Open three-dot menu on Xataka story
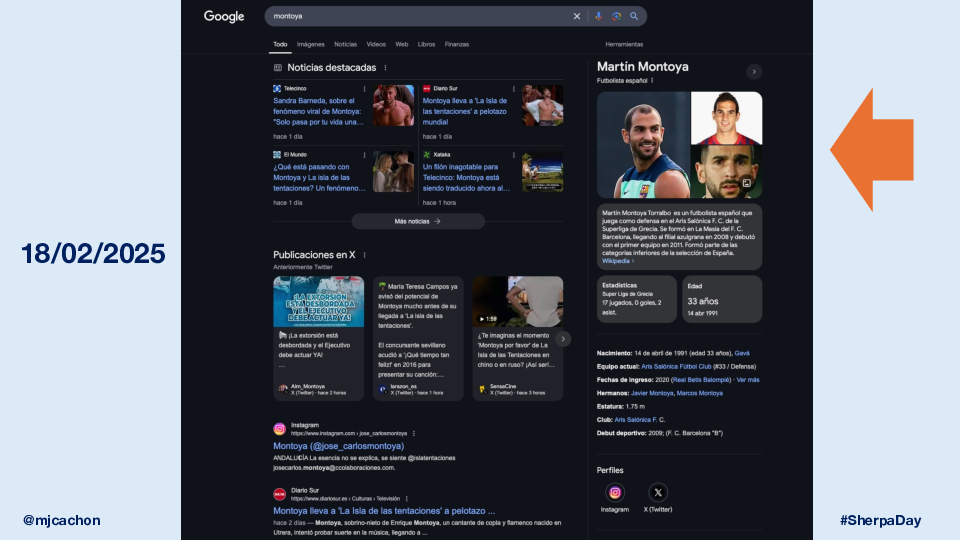Image resolution: width=960 pixels, height=540 pixels. (x=514, y=155)
